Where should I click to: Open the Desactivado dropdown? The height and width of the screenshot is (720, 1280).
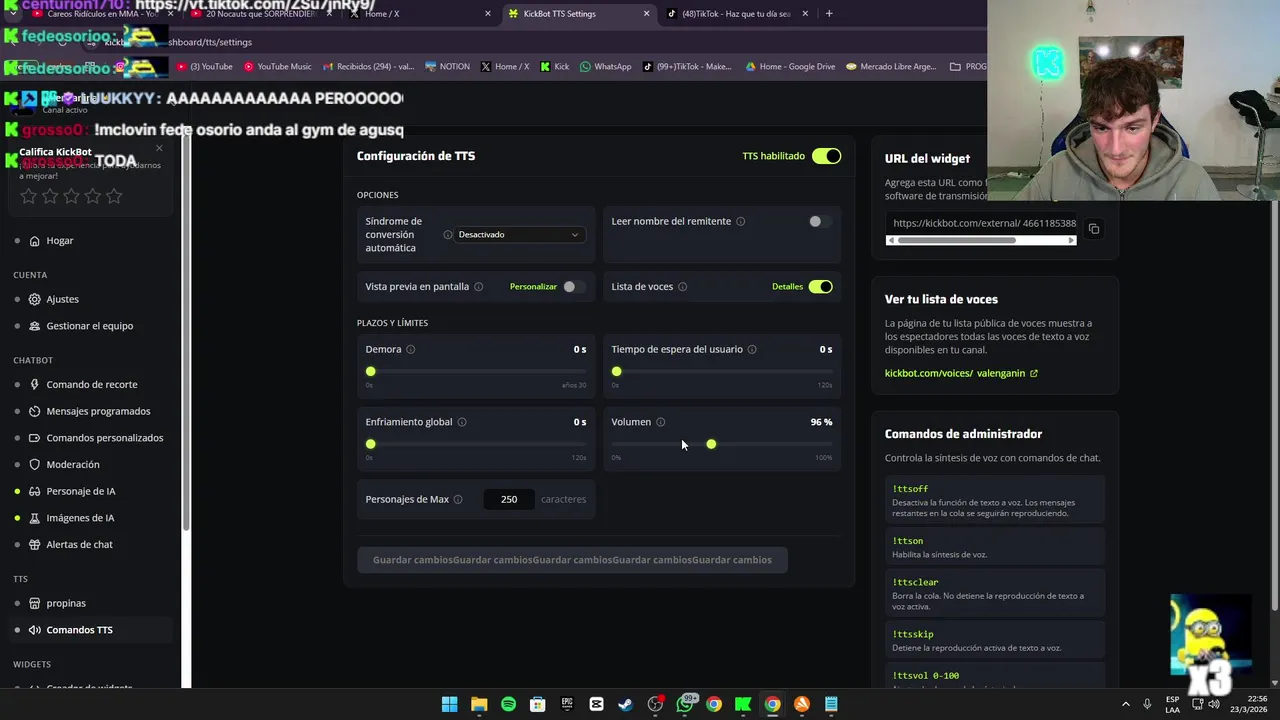coord(518,235)
